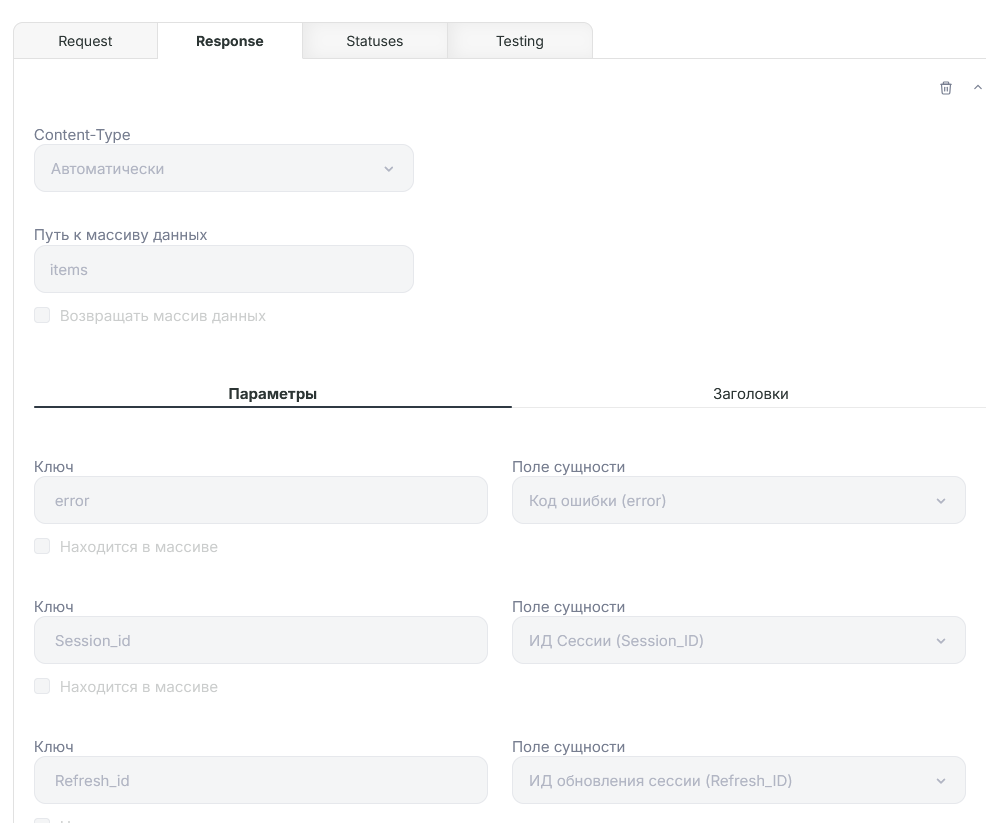
Task: Click the Session_id key input field
Action: click(x=261, y=640)
